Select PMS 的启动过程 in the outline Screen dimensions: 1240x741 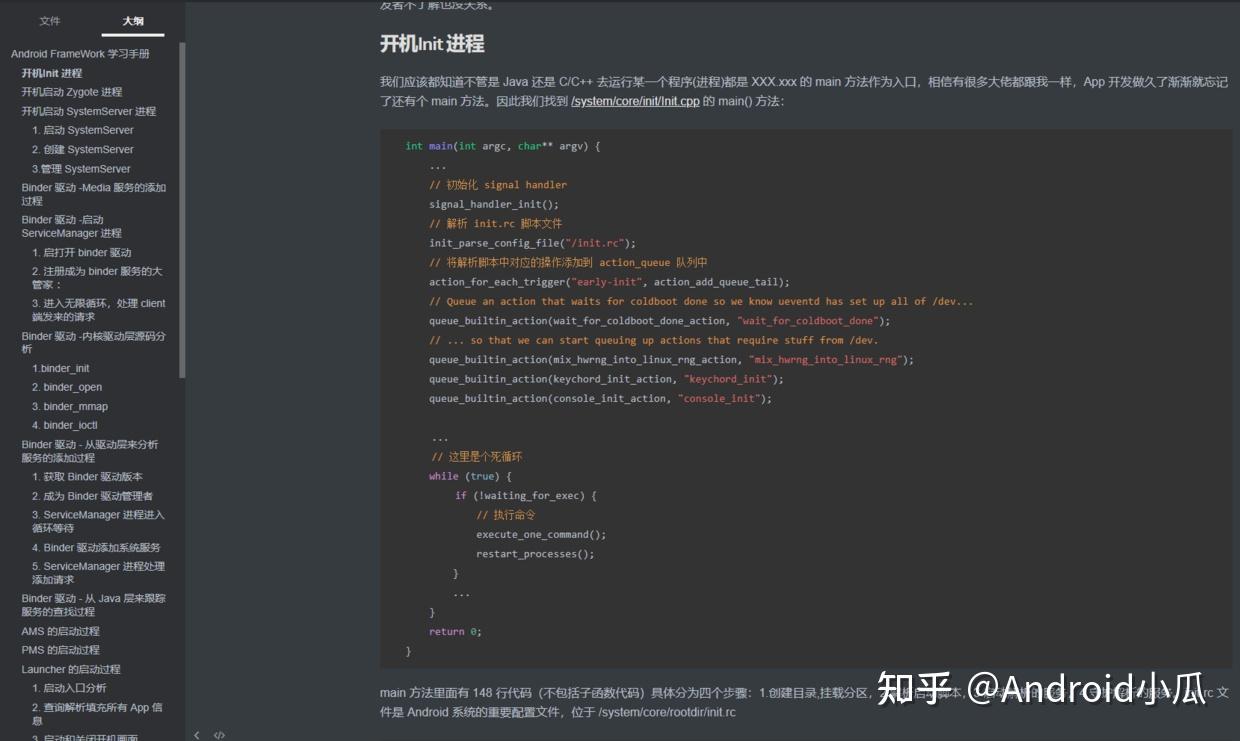(x=60, y=649)
